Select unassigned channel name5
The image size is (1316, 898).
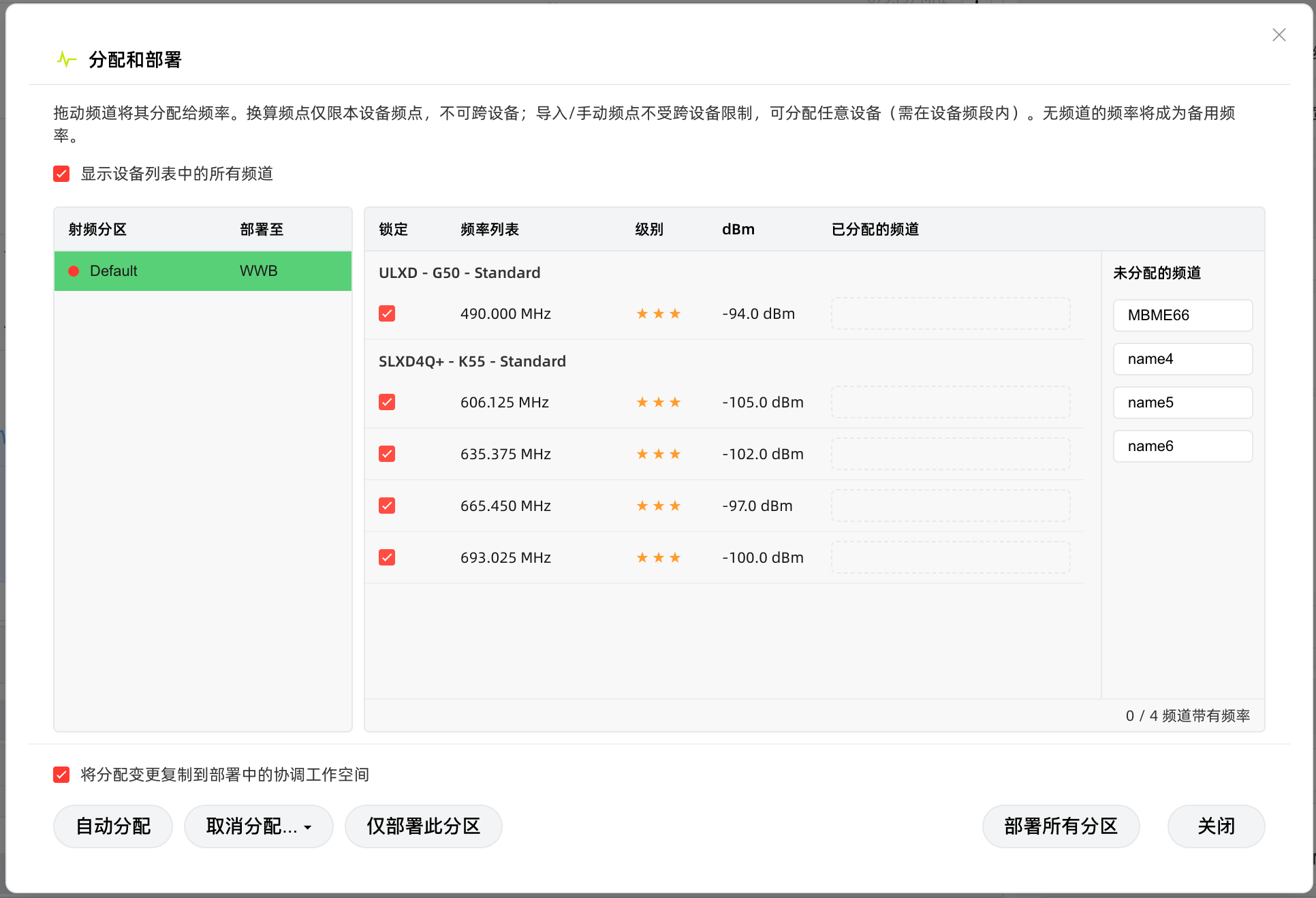click(1183, 403)
